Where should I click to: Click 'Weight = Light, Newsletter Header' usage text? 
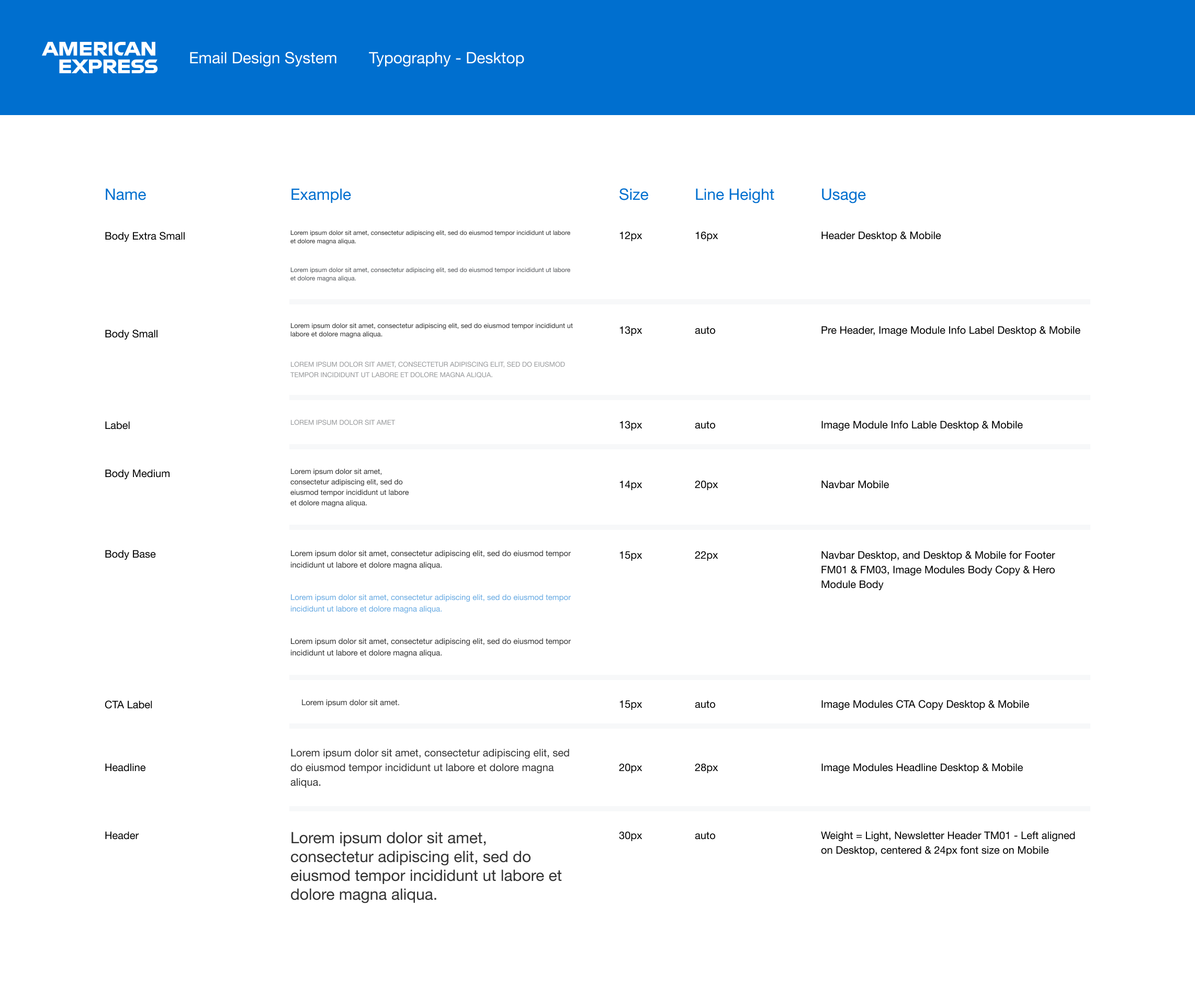point(948,843)
